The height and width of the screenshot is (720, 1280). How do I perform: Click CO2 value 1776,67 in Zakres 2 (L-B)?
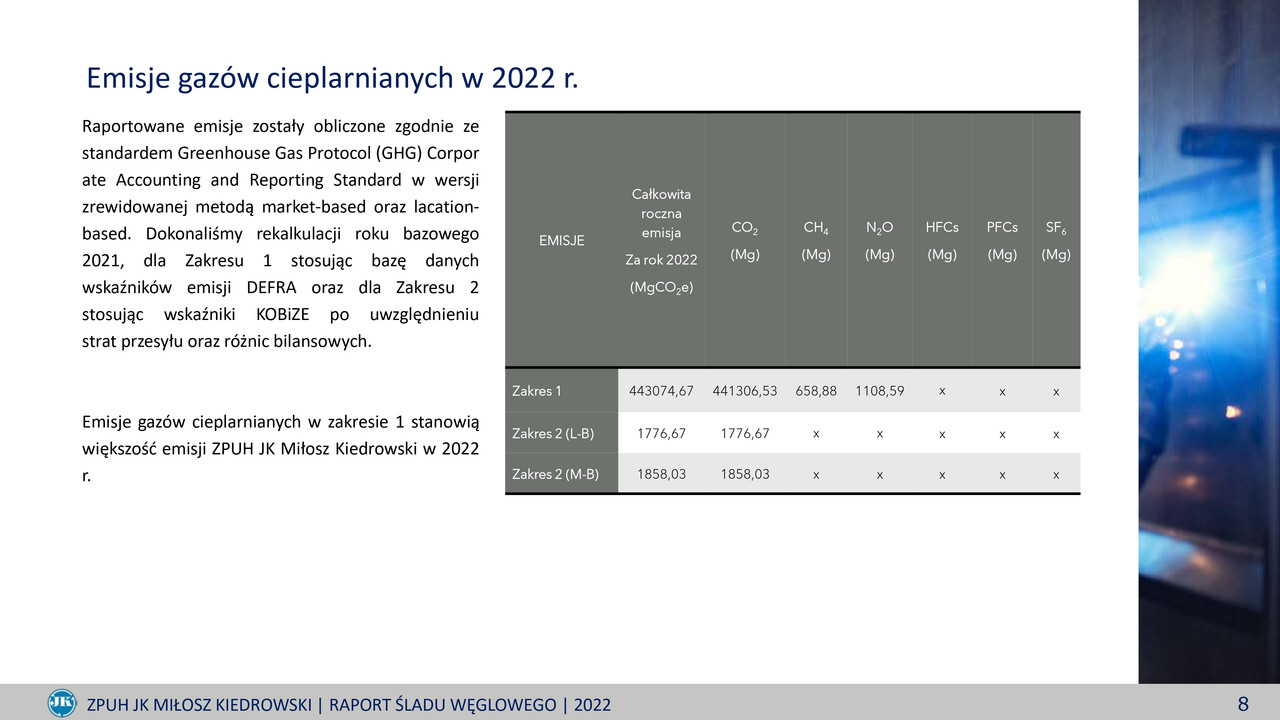745,434
